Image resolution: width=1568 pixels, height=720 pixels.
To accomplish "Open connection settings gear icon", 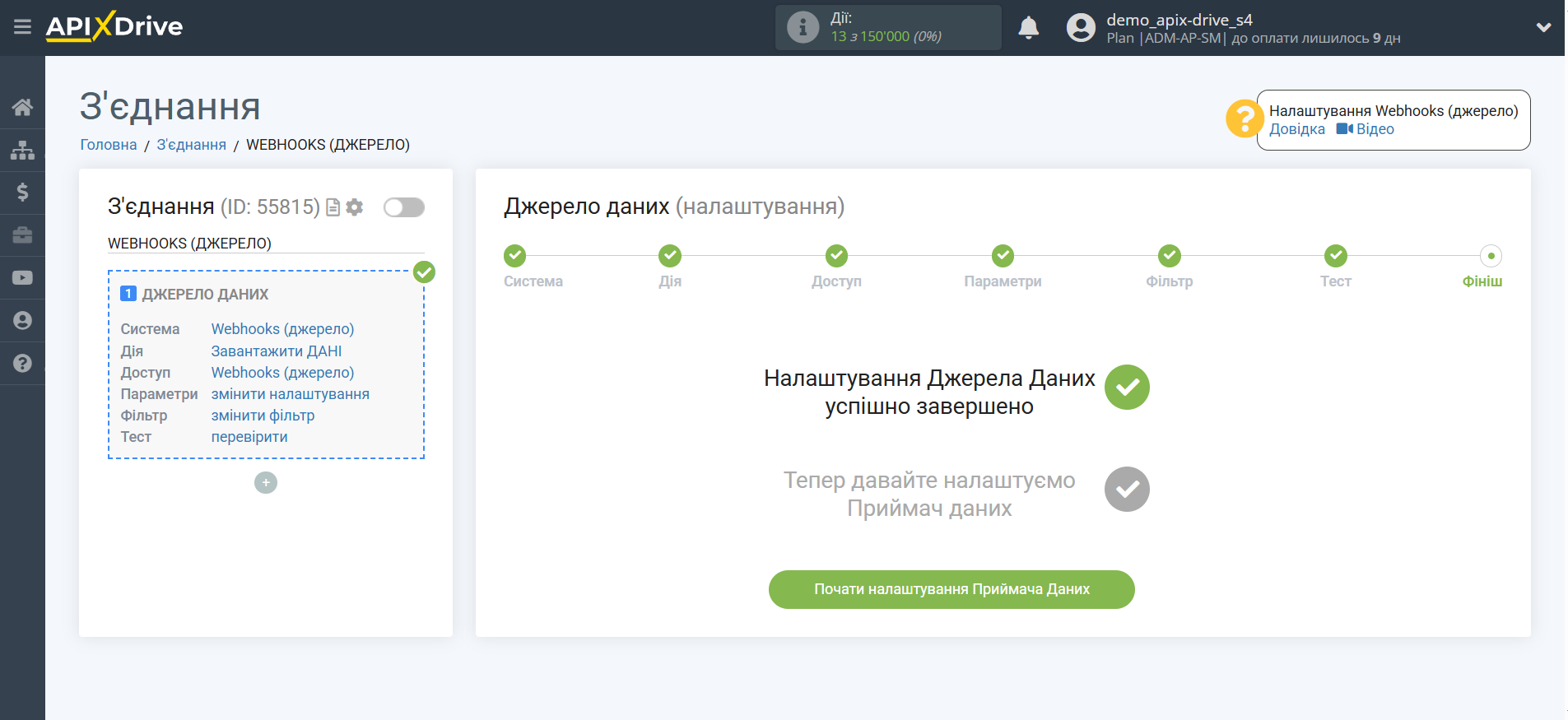I will point(355,207).
